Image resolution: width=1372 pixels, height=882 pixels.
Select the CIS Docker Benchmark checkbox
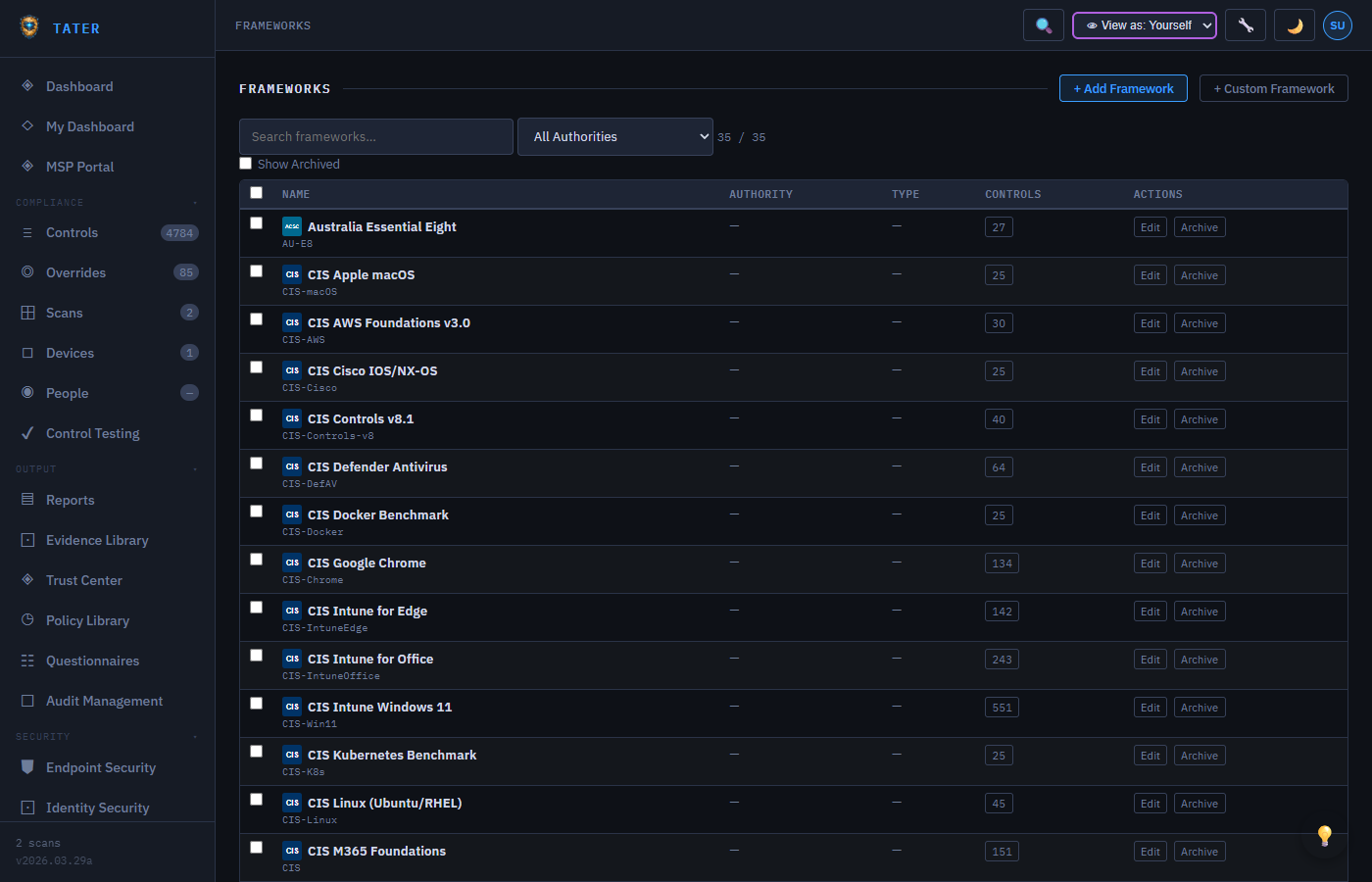coord(257,512)
